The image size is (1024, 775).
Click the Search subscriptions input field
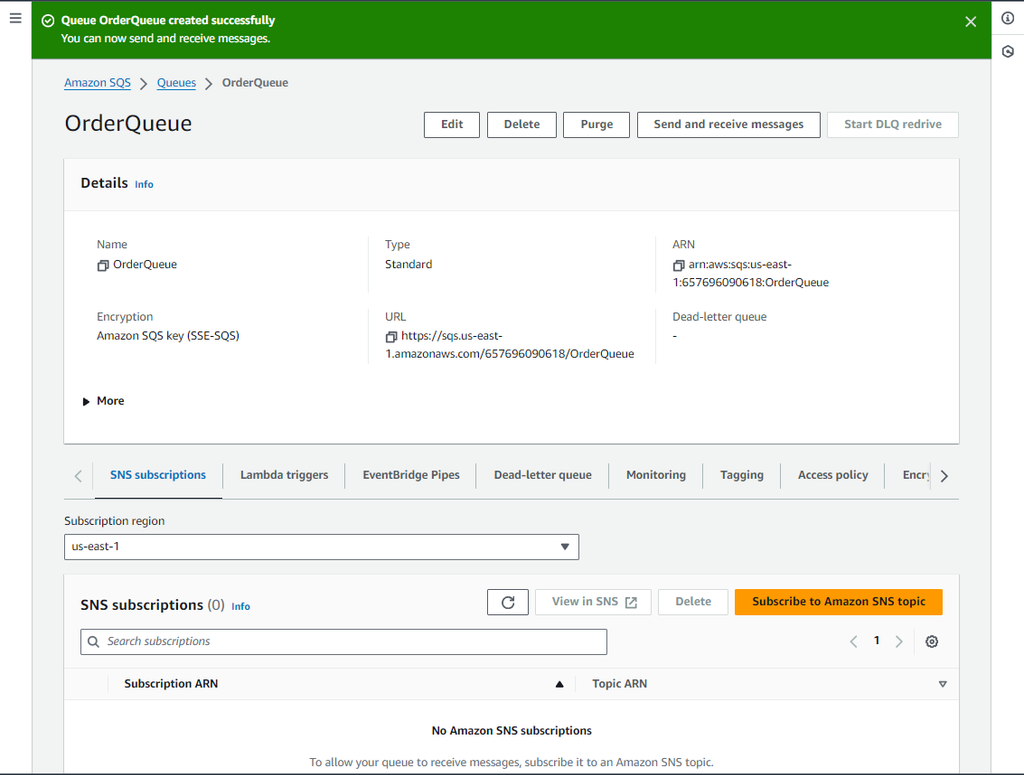[344, 641]
